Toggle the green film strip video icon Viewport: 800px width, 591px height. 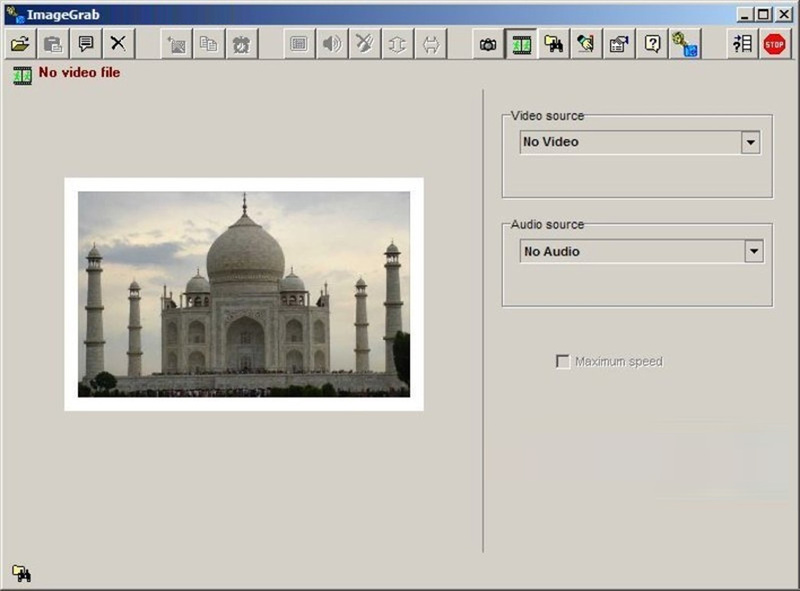click(x=521, y=44)
